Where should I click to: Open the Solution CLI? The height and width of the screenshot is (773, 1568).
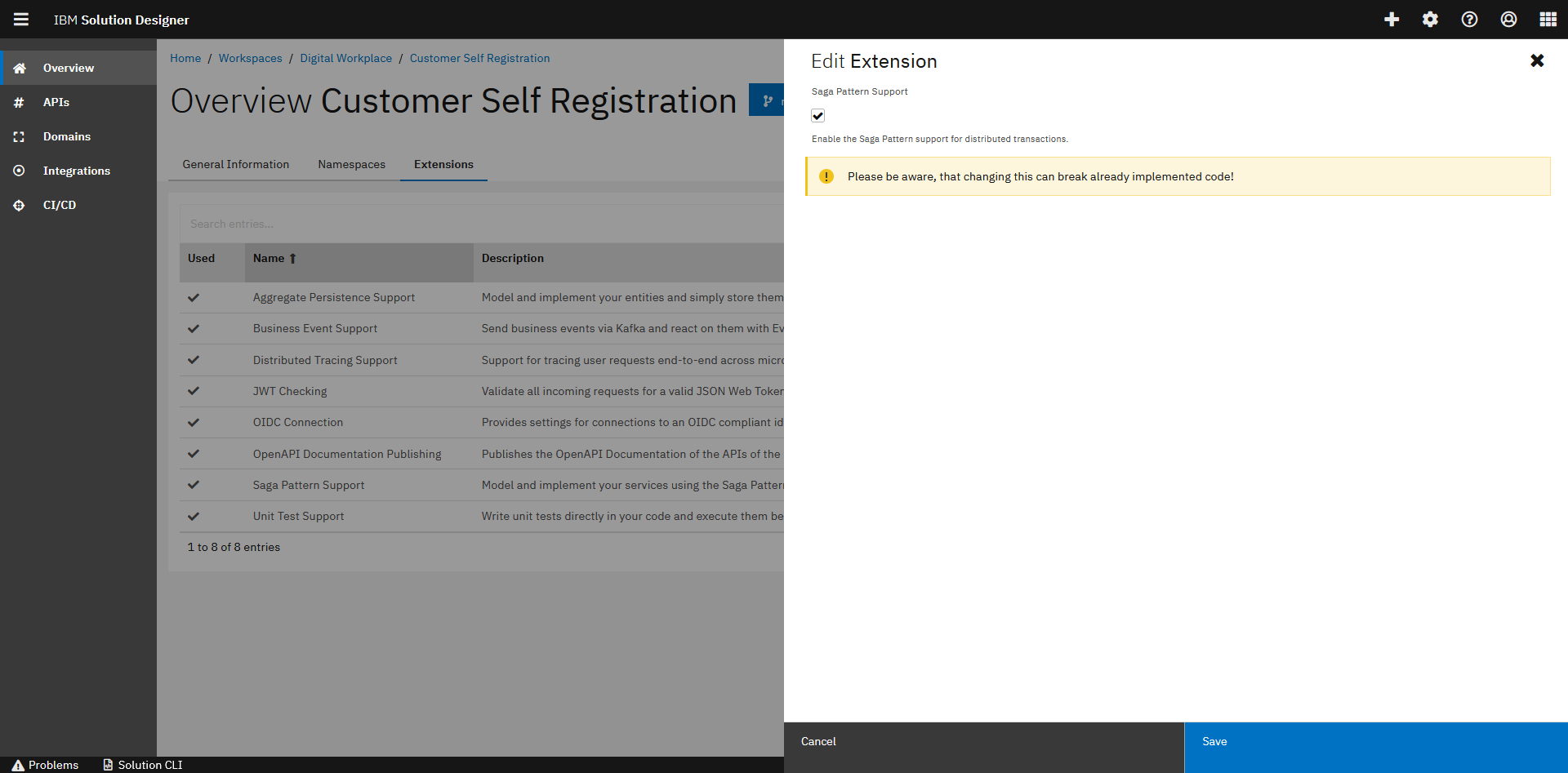pyautogui.click(x=149, y=765)
